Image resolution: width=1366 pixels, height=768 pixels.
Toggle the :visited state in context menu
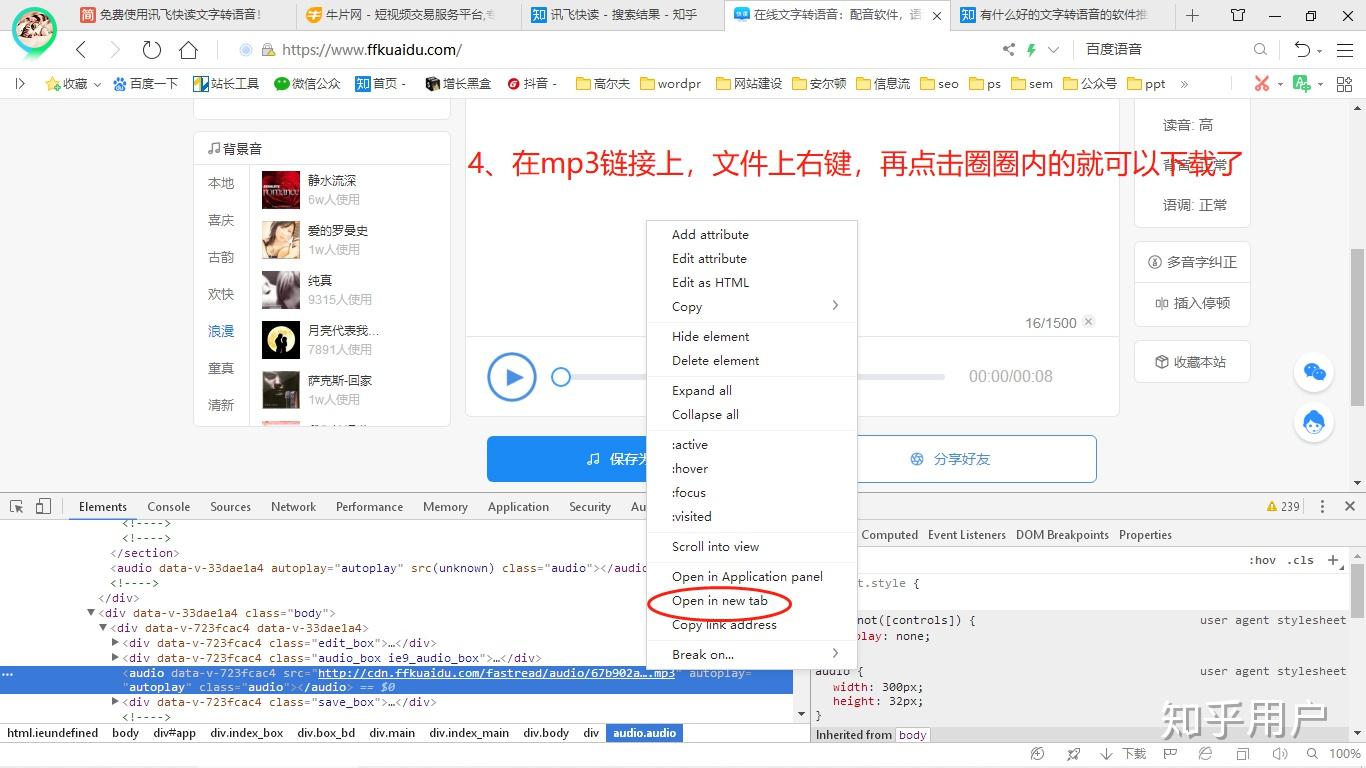(751, 517)
